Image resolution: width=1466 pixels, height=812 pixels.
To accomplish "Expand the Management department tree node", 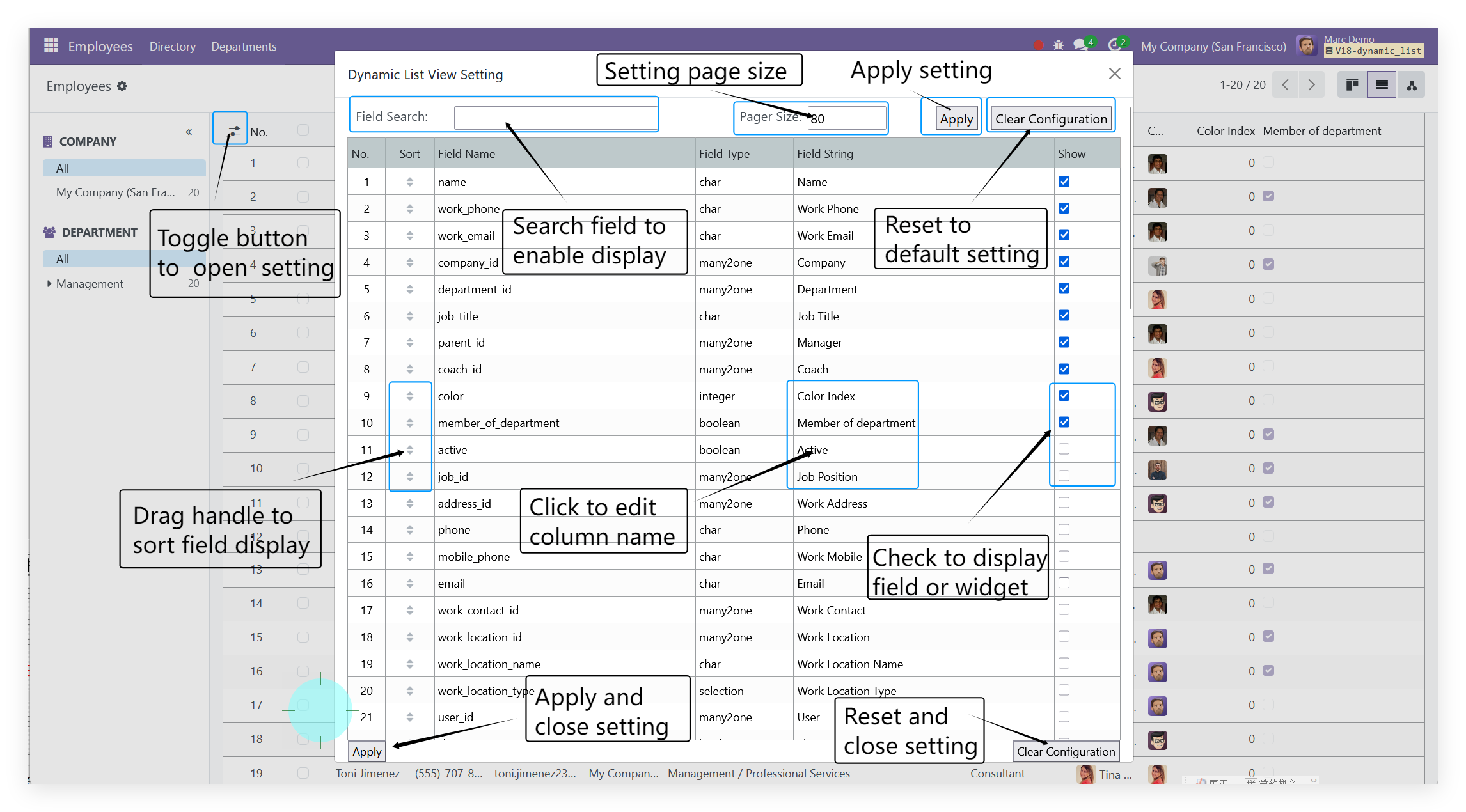I will (49, 283).
